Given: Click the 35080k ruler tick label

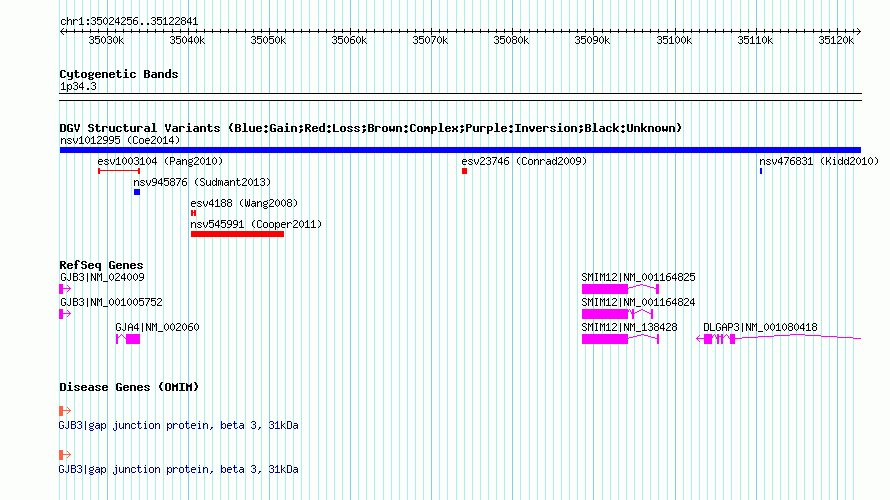Looking at the screenshot, I should click(x=511, y=40).
